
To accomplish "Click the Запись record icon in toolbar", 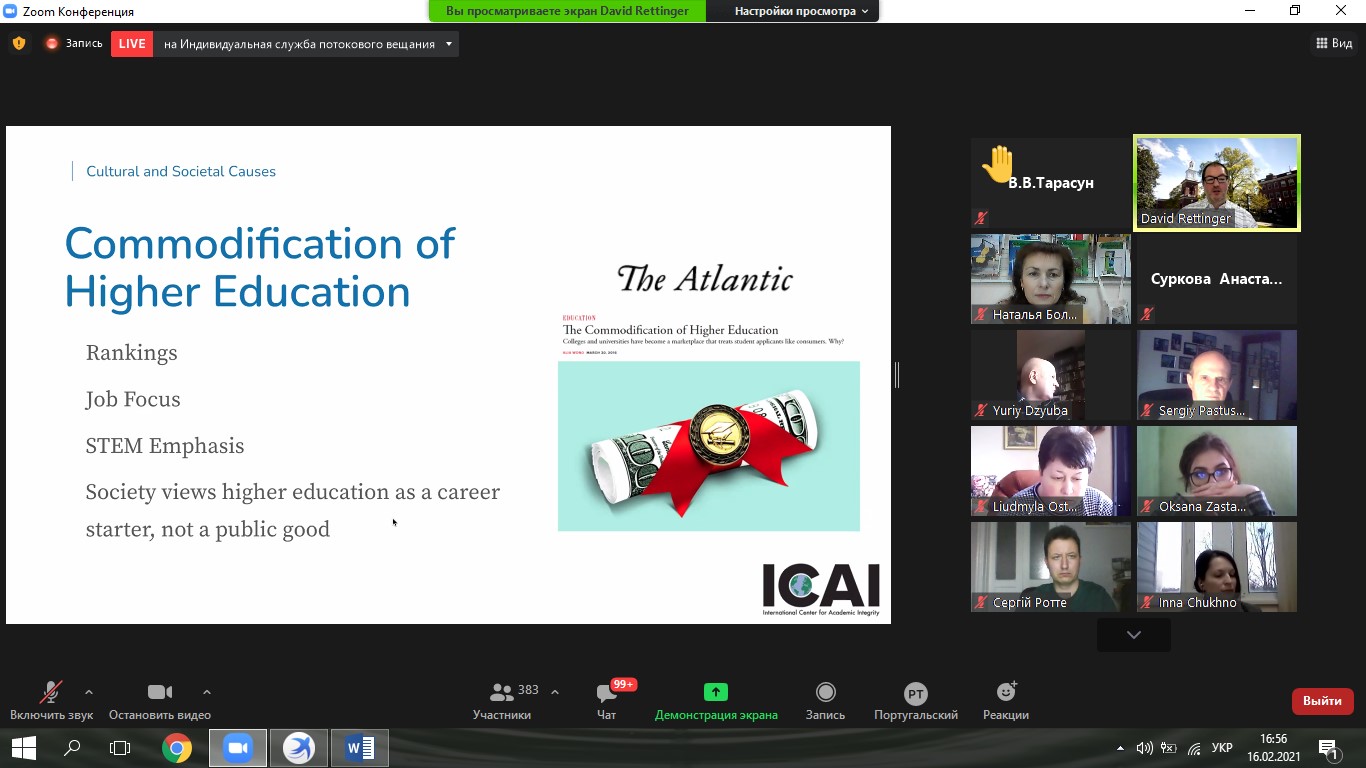I will [825, 692].
